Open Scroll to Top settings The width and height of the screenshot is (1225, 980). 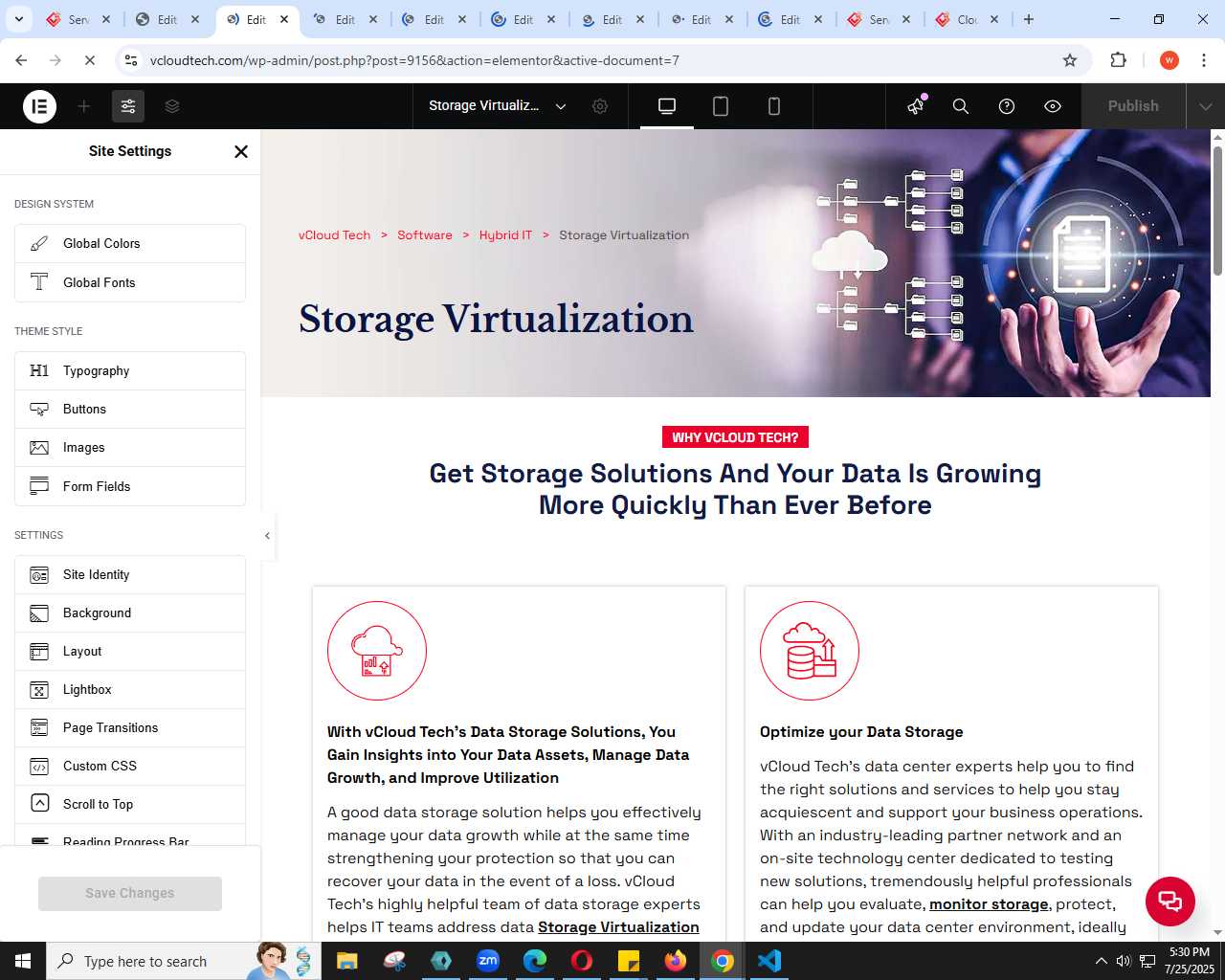[130, 804]
